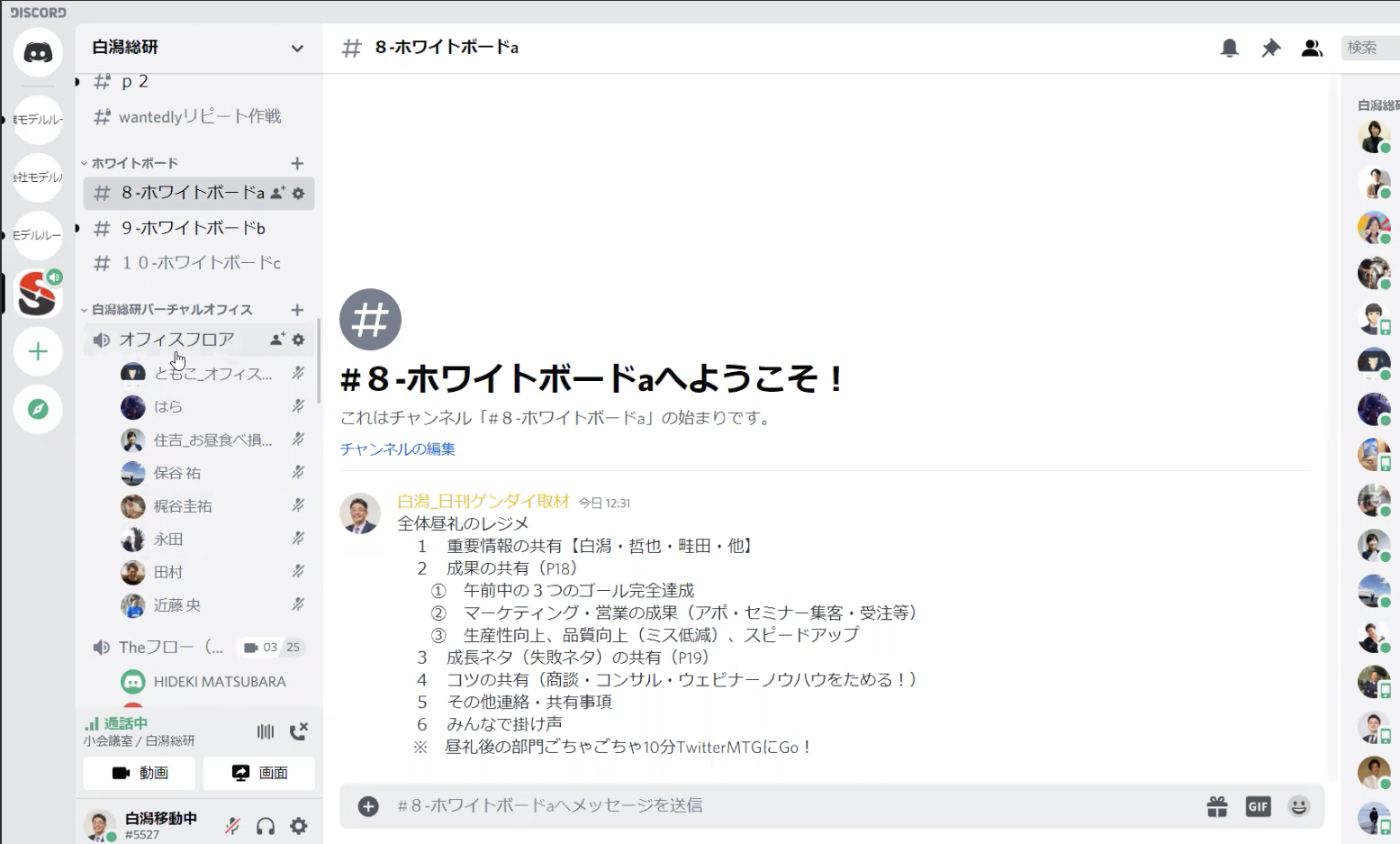Invite people to 8-ホワイトボードa channel

tap(277, 193)
